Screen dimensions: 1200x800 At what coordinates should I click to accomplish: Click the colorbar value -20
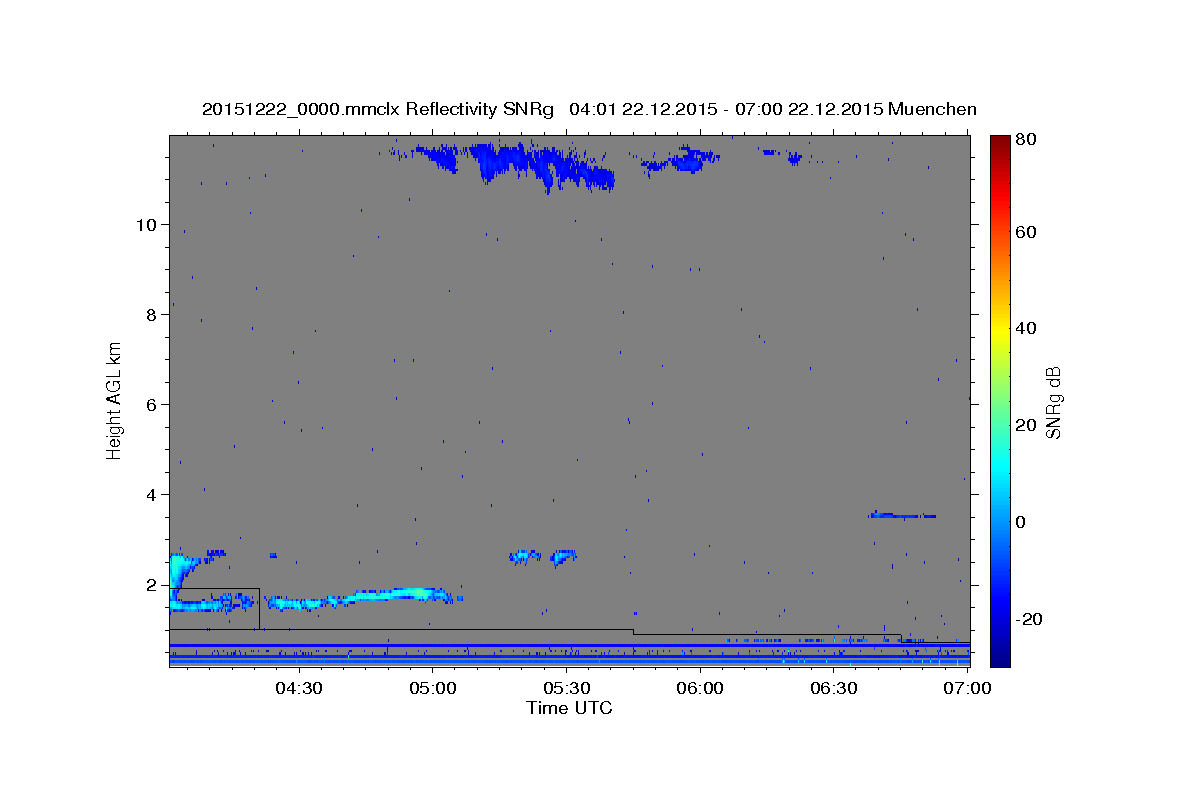1029,619
